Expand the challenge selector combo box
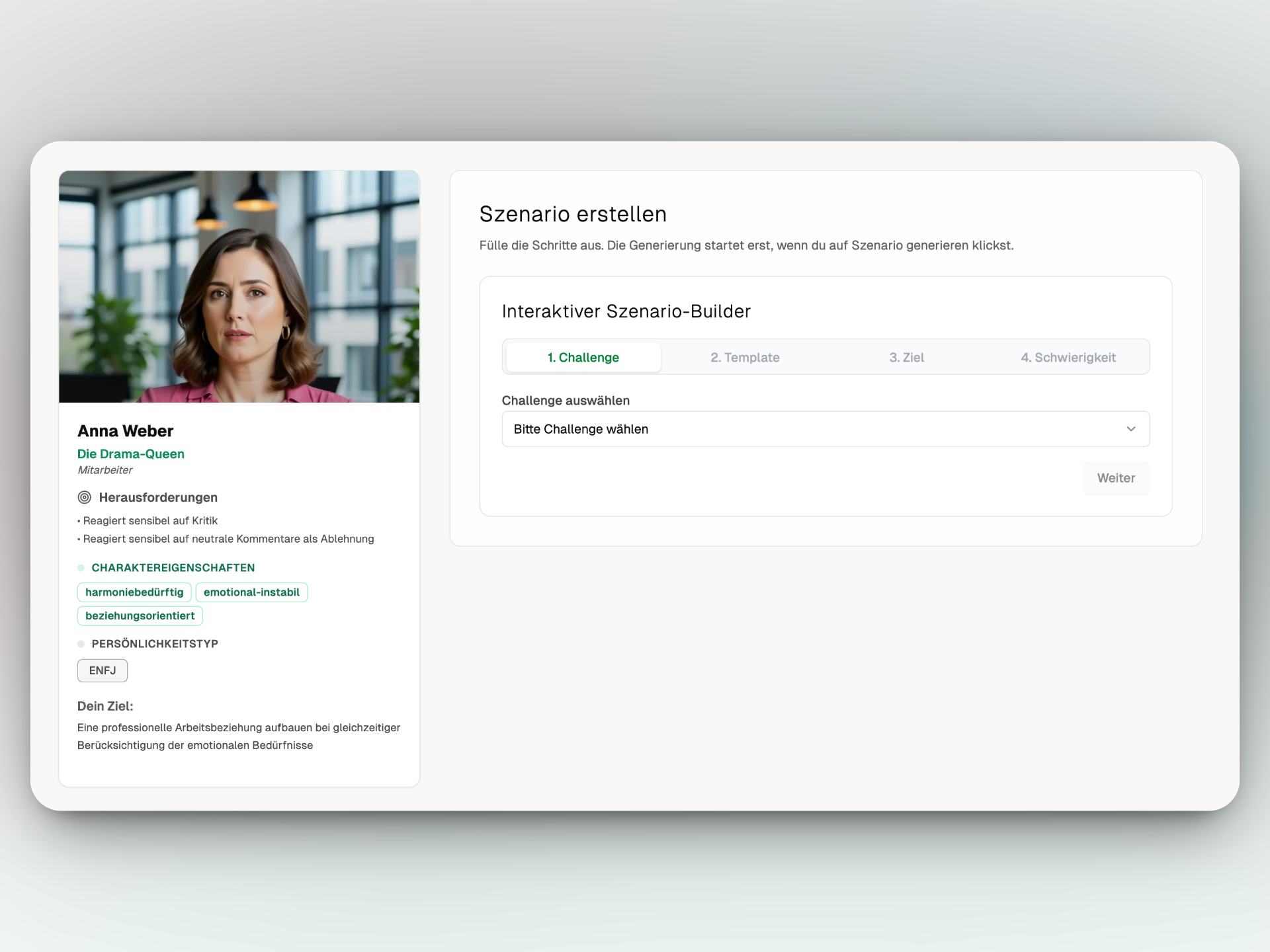Viewport: 1270px width, 952px height. tap(825, 428)
